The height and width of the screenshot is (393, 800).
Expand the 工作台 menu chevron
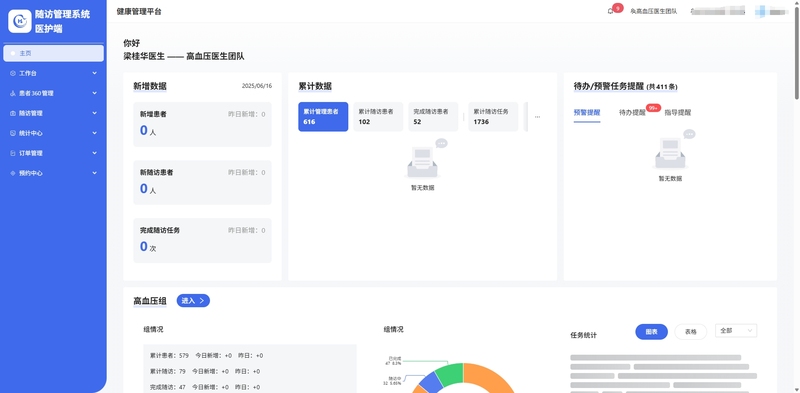tap(94, 73)
